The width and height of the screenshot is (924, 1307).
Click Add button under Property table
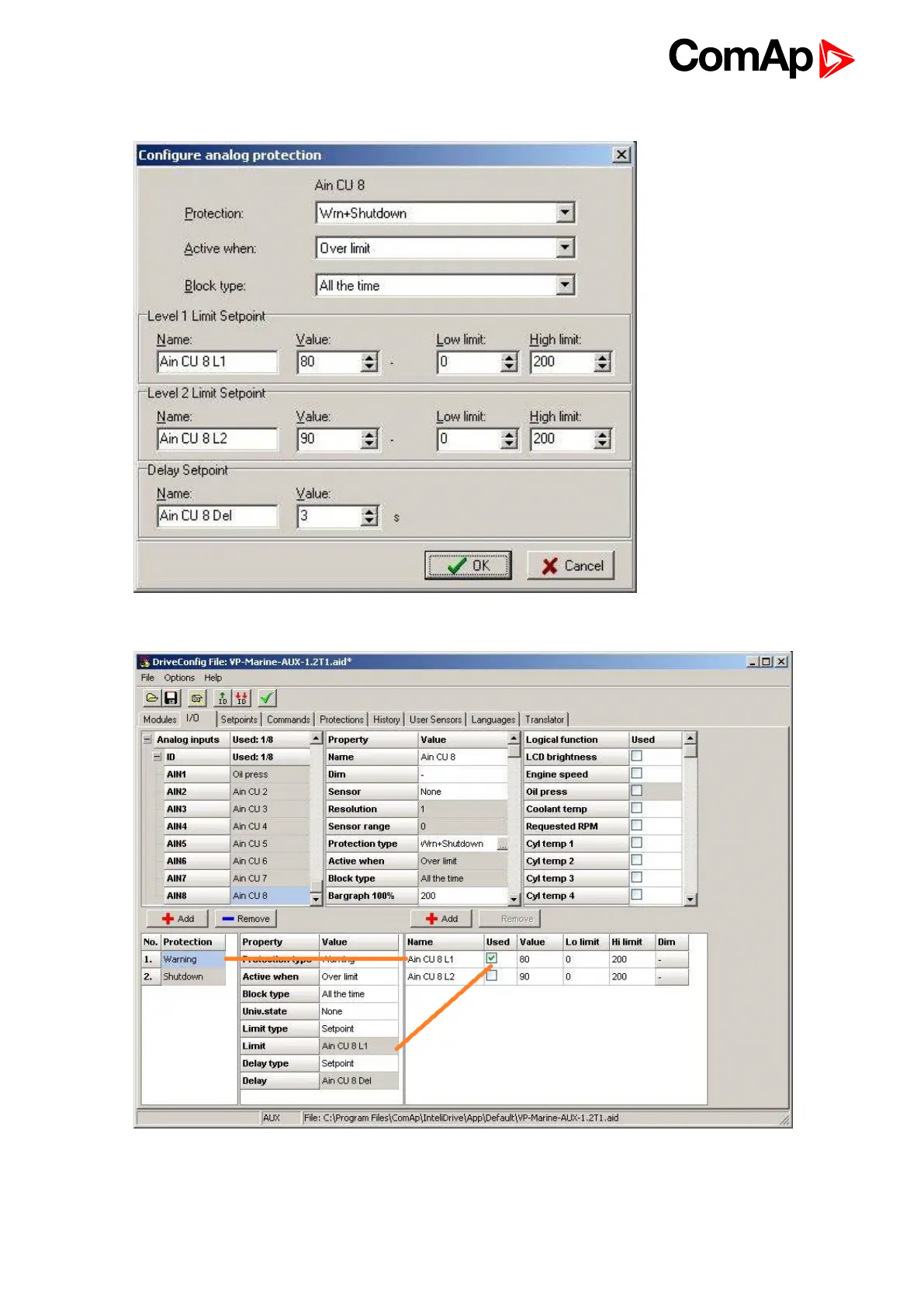441,918
